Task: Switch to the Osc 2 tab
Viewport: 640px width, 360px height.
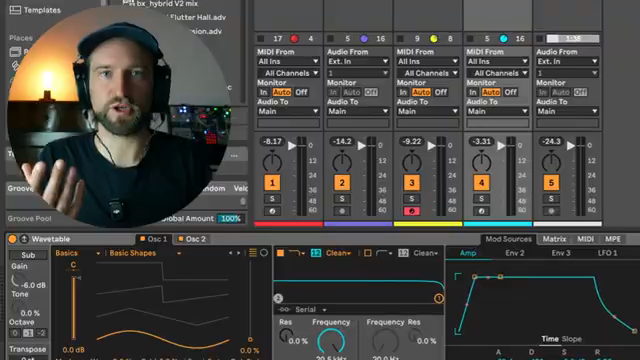Action: 191,239
